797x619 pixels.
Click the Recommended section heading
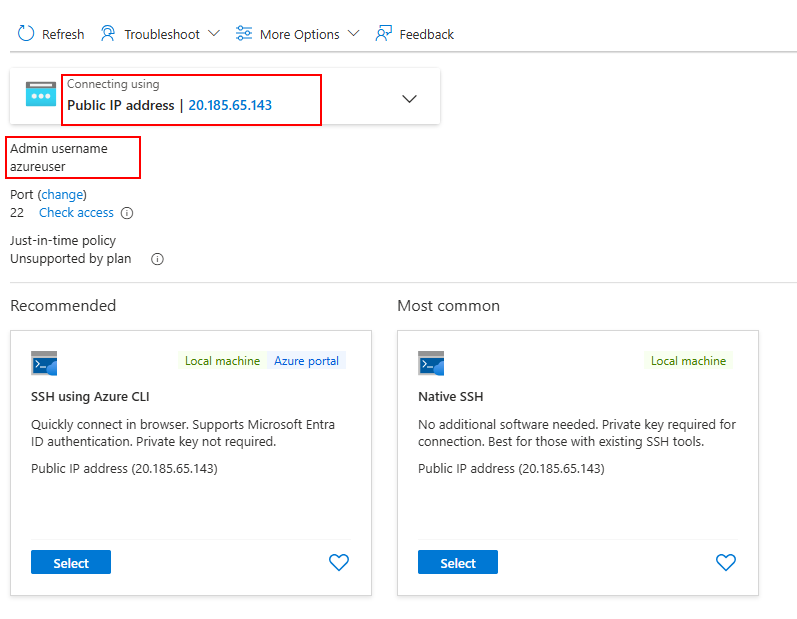[63, 305]
